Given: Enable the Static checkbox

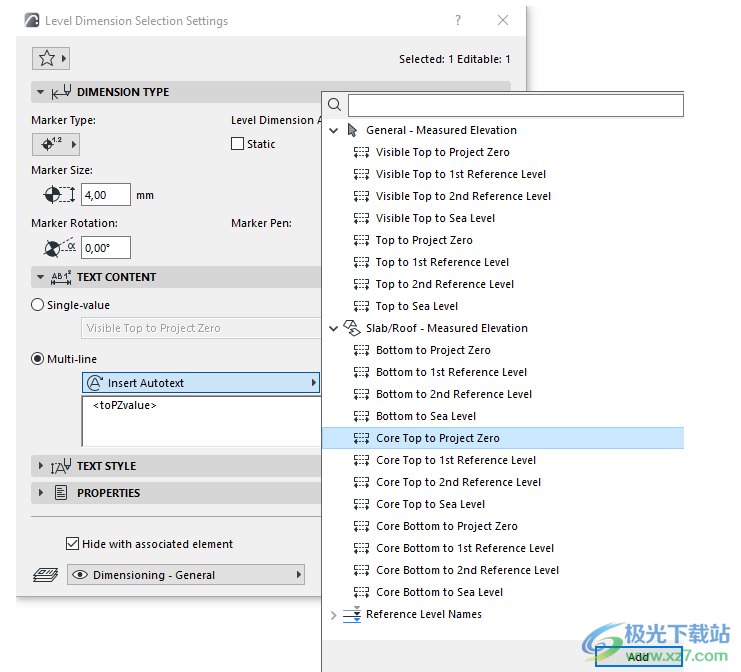Looking at the screenshot, I should tap(237, 144).
